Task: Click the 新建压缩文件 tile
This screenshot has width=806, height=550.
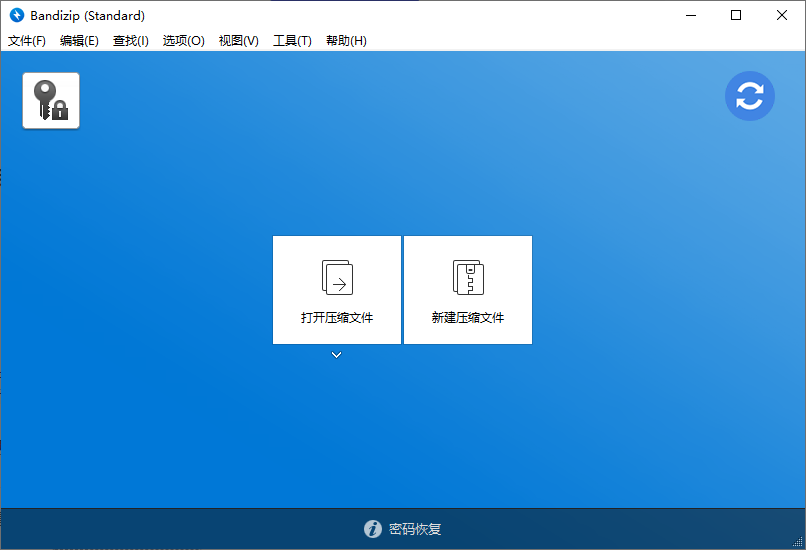Action: click(468, 290)
